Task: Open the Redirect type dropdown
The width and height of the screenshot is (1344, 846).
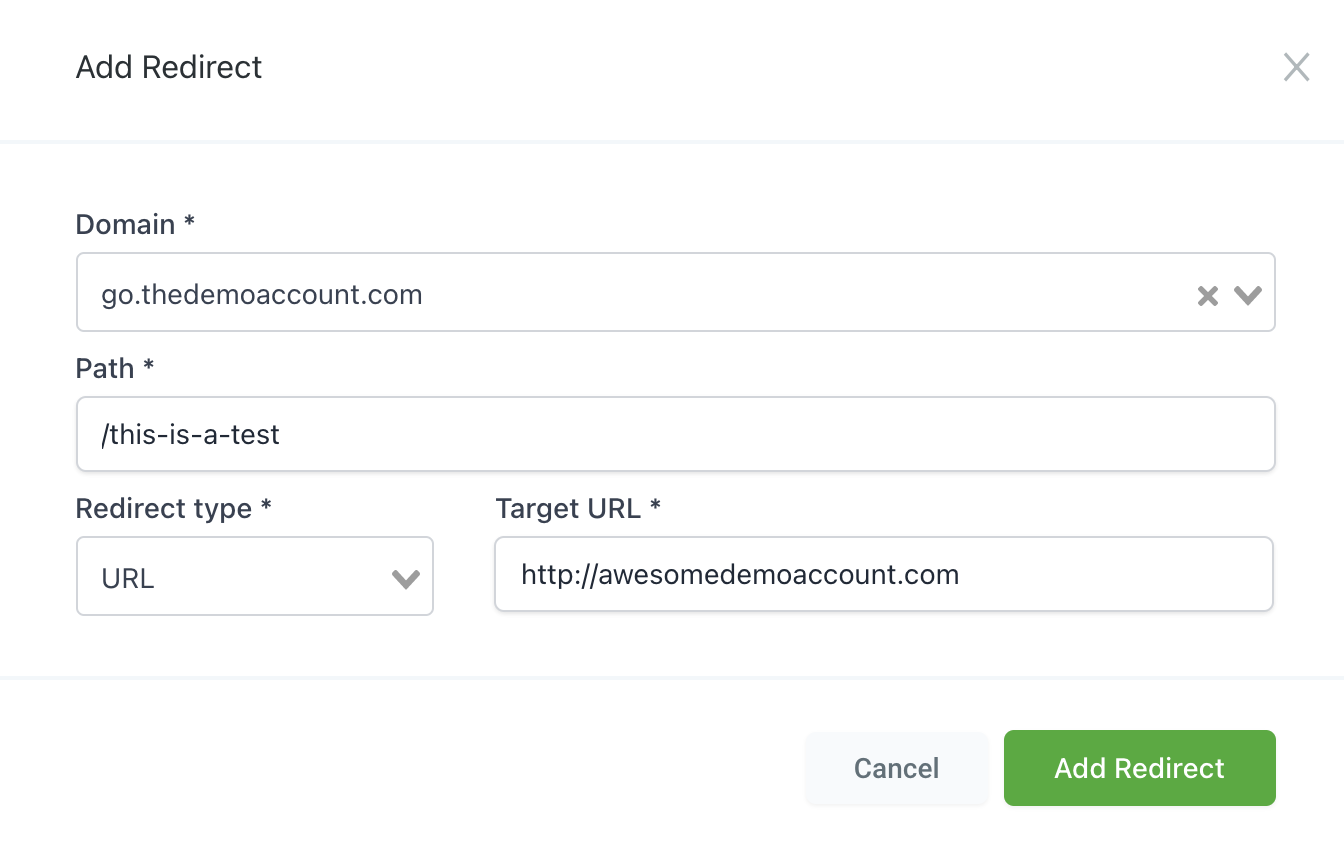Action: (x=254, y=577)
